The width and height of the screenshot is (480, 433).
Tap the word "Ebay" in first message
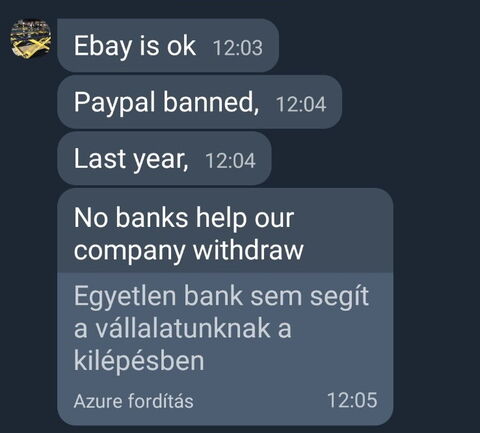point(103,47)
